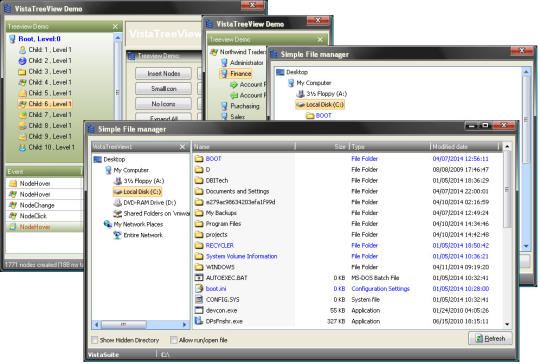Viewport: 540px width, 364px height.
Task: Click the CONFIG.SYS file icon
Action: (x=199, y=299)
